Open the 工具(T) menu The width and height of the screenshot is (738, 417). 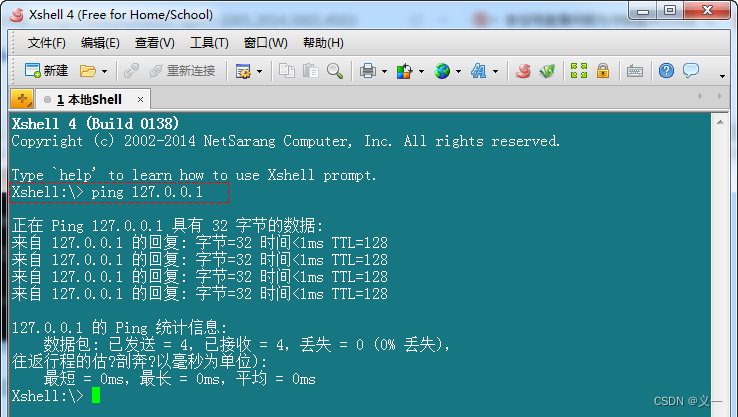point(209,43)
